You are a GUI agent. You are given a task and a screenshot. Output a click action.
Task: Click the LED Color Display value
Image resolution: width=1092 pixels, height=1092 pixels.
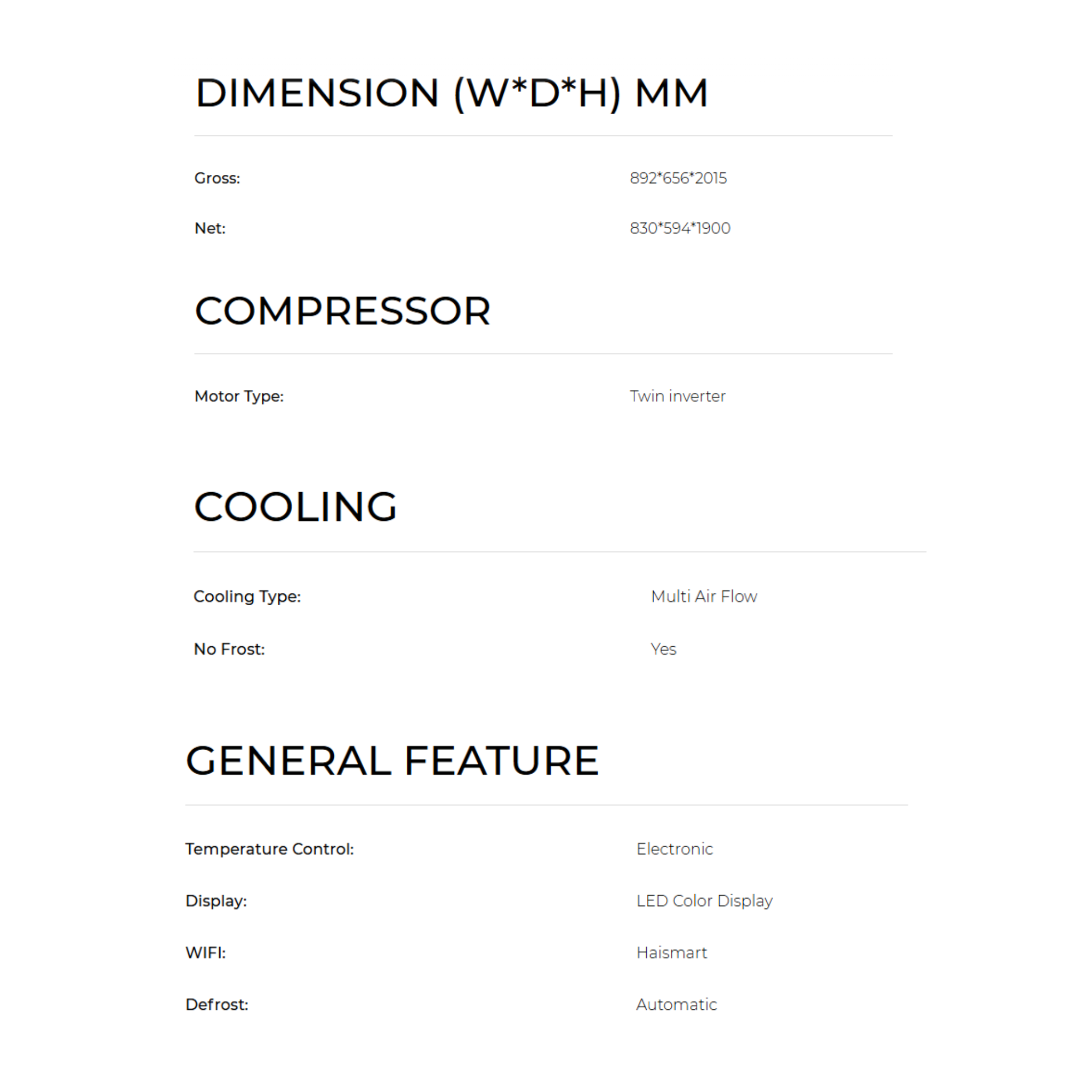[704, 901]
